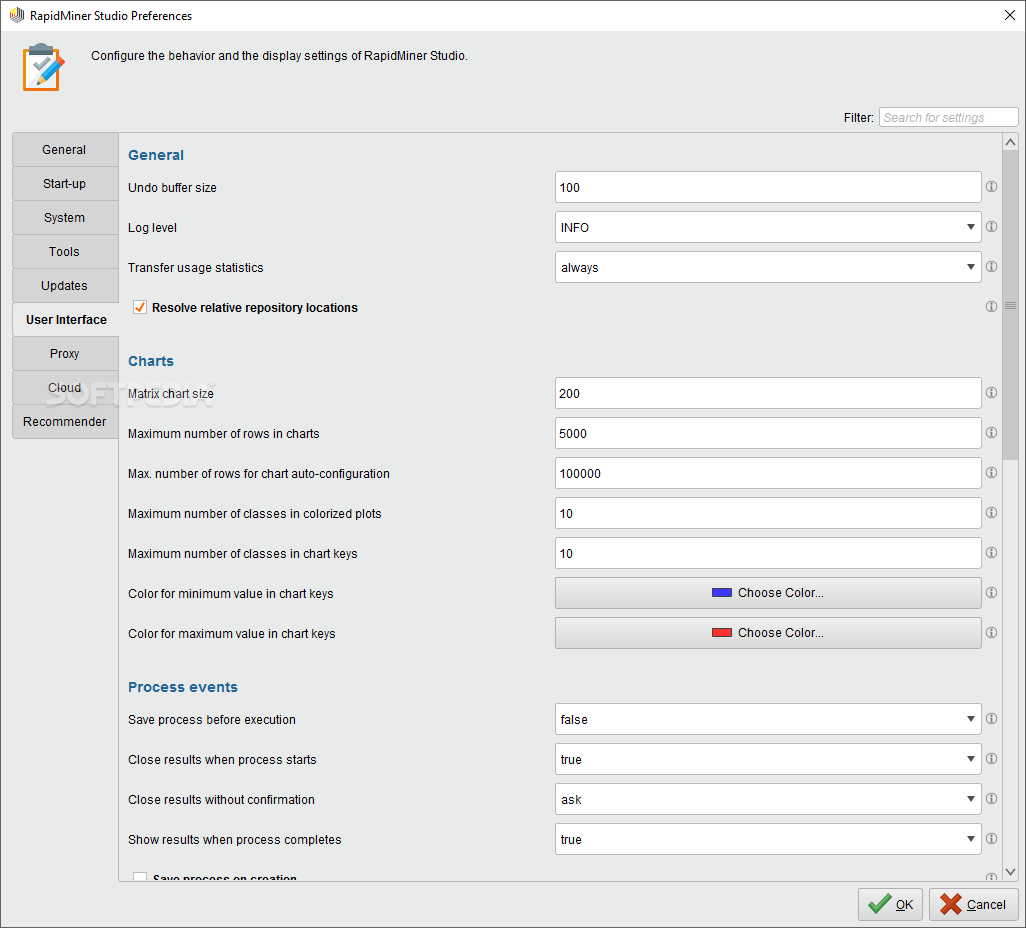Click the scrollbar up arrow
Screen dimensions: 1026x928
(x=1010, y=142)
